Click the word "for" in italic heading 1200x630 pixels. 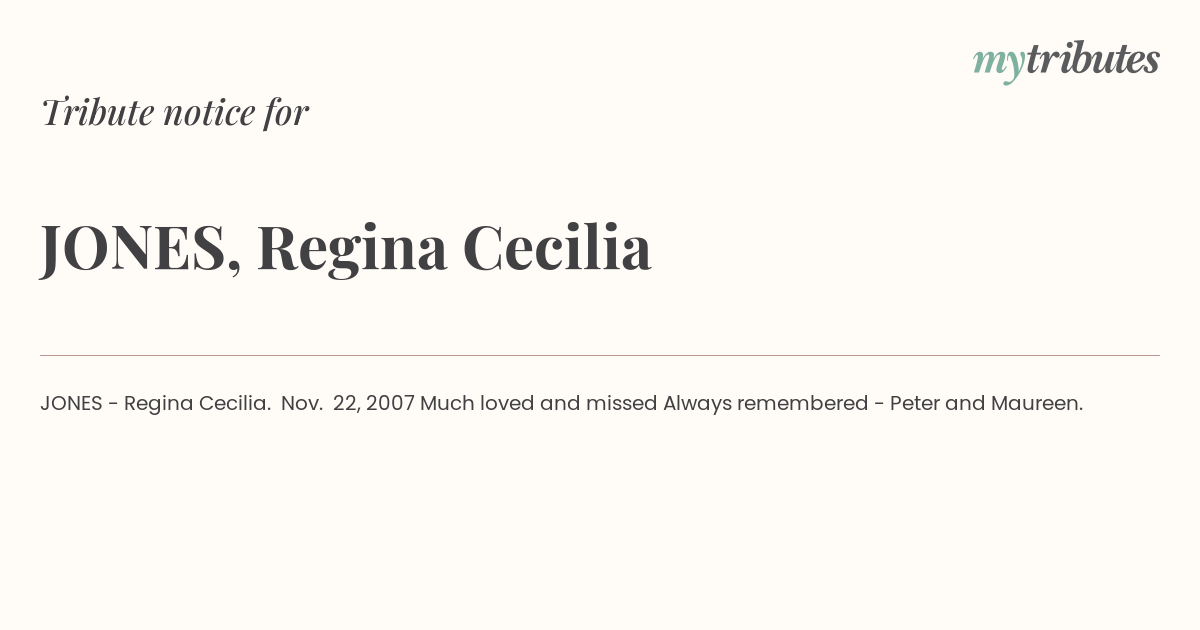(286, 112)
